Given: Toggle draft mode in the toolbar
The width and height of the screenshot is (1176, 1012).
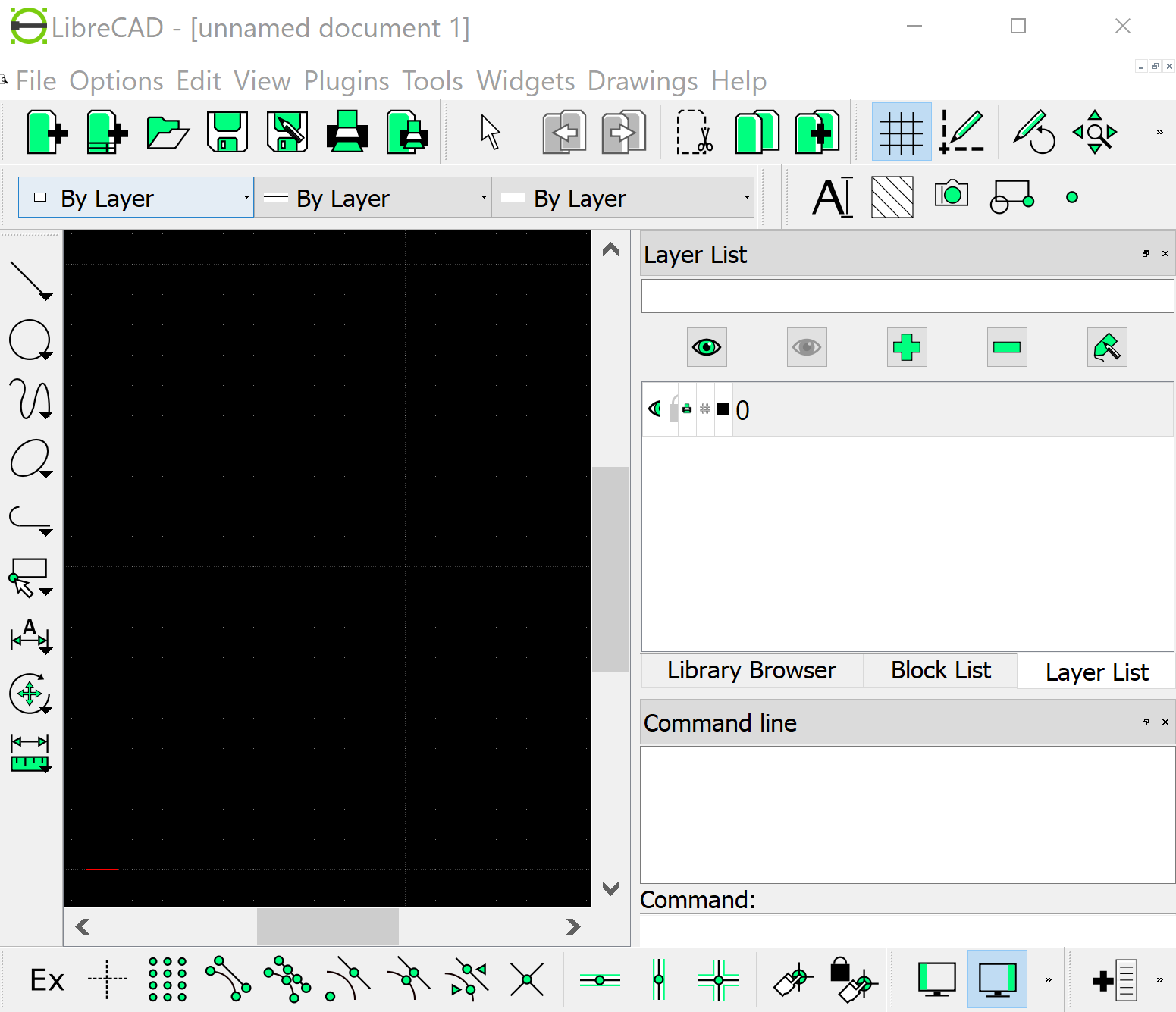Looking at the screenshot, I should point(961,132).
